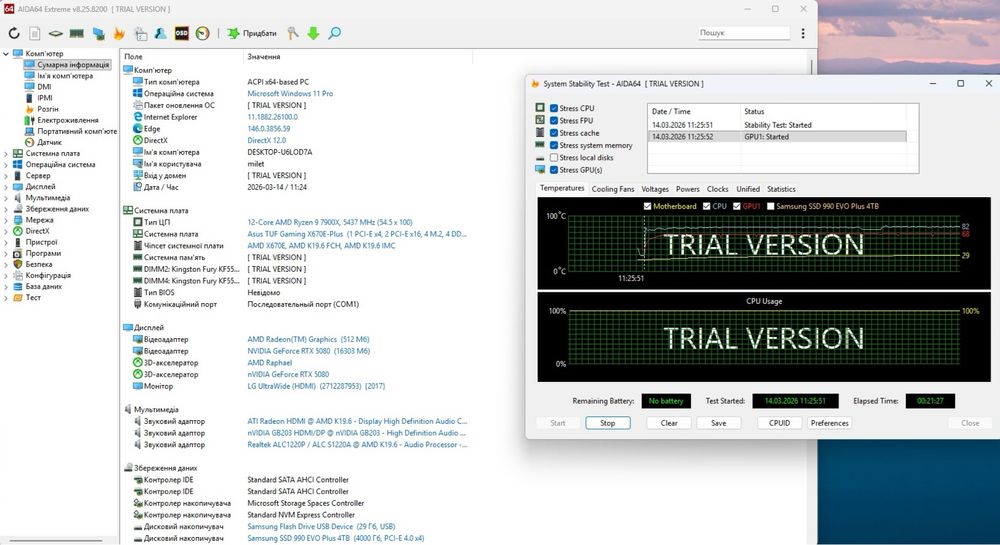Open the NVIDIA GeForce RTX 5080 video adapter link

tap(309, 351)
